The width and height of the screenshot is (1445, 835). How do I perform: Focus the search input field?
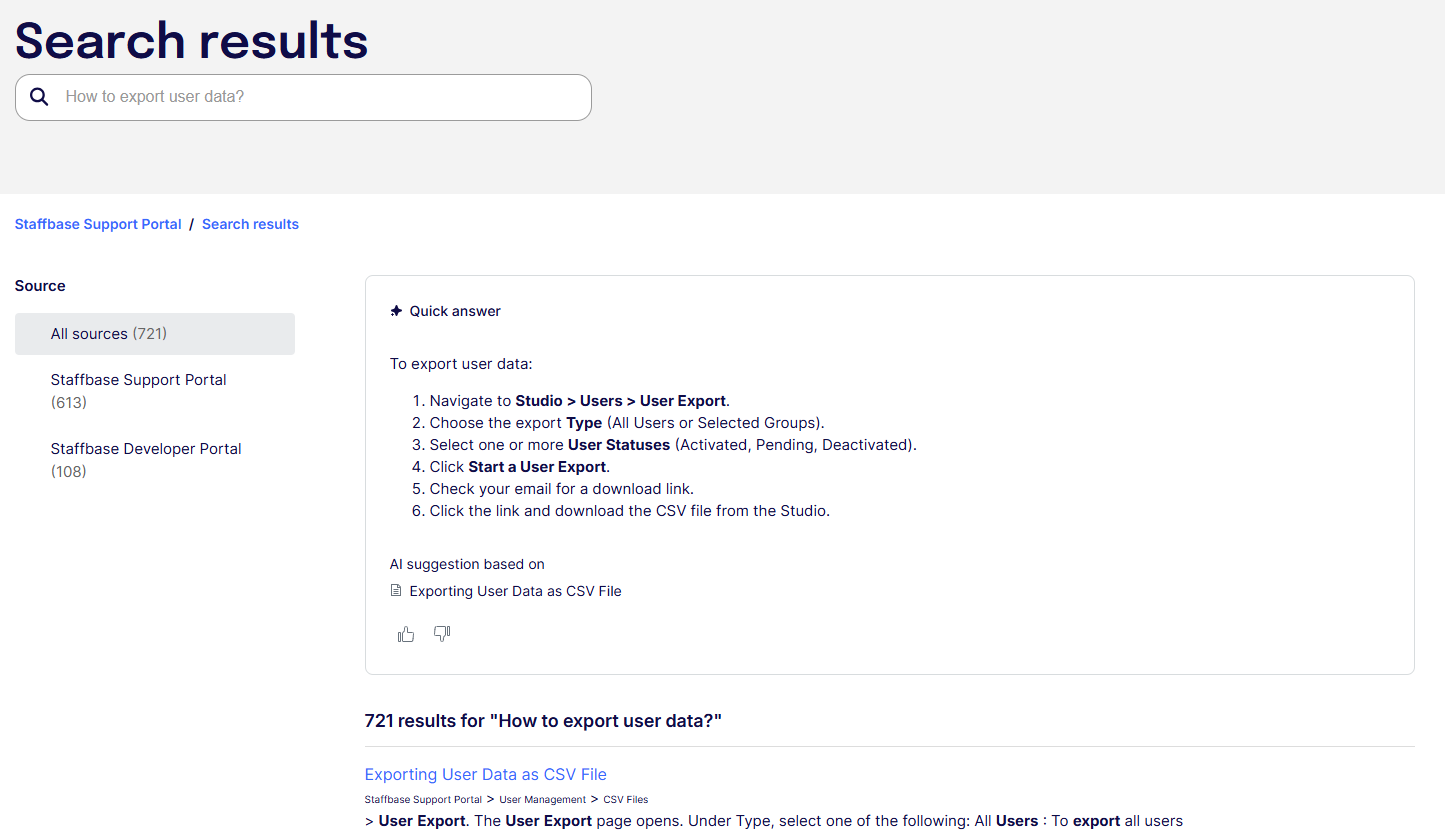[303, 97]
